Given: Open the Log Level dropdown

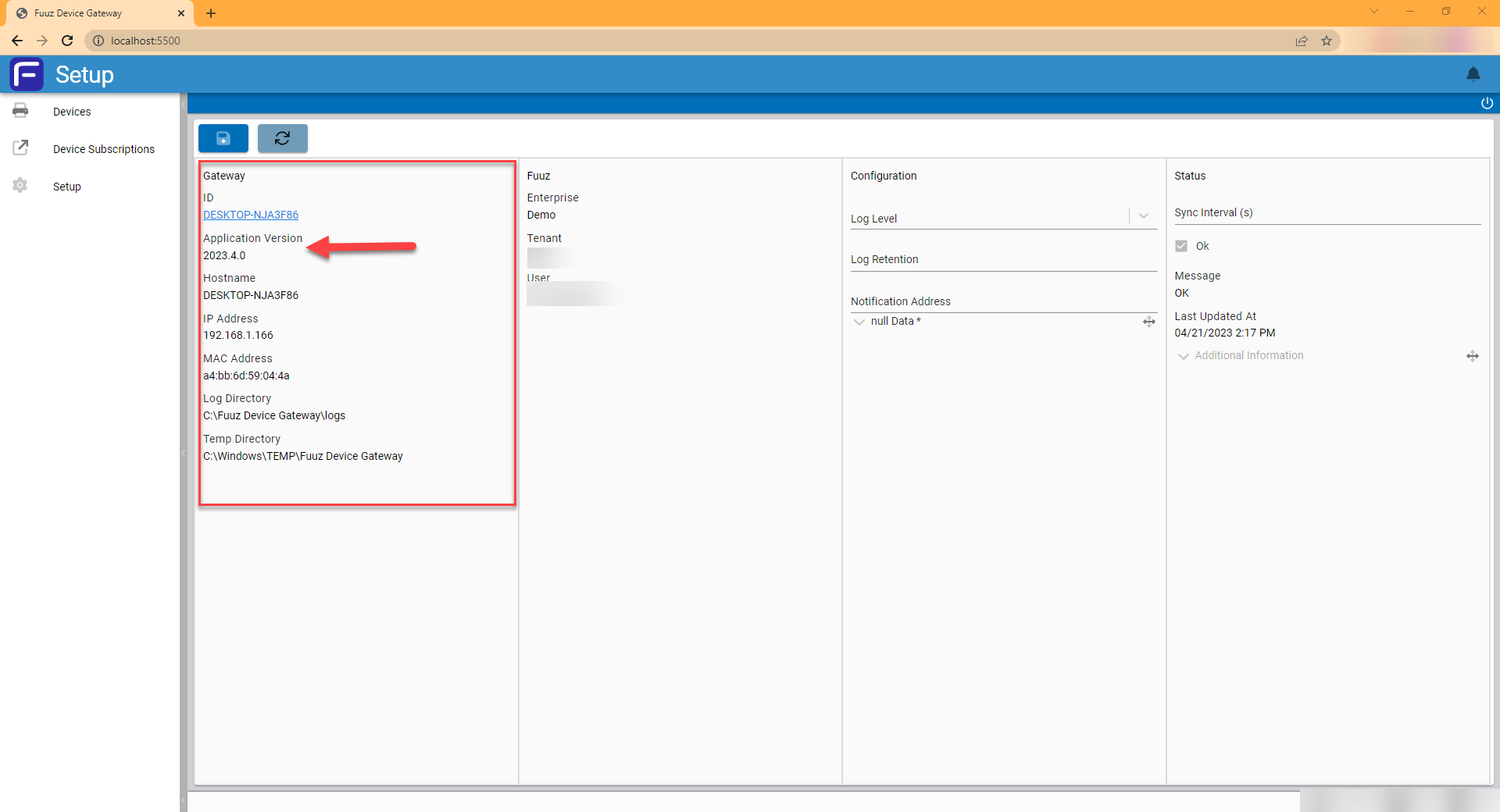Looking at the screenshot, I should (x=1143, y=216).
